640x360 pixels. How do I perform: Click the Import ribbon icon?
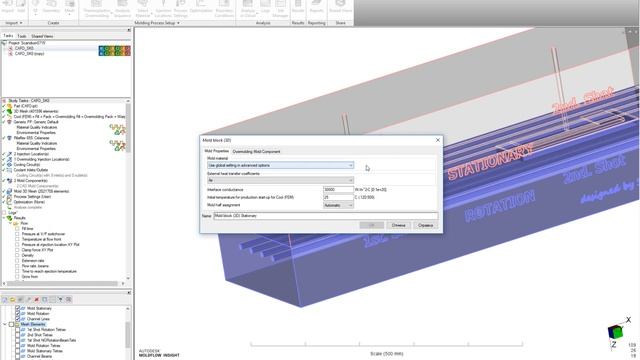click(x=7, y=6)
